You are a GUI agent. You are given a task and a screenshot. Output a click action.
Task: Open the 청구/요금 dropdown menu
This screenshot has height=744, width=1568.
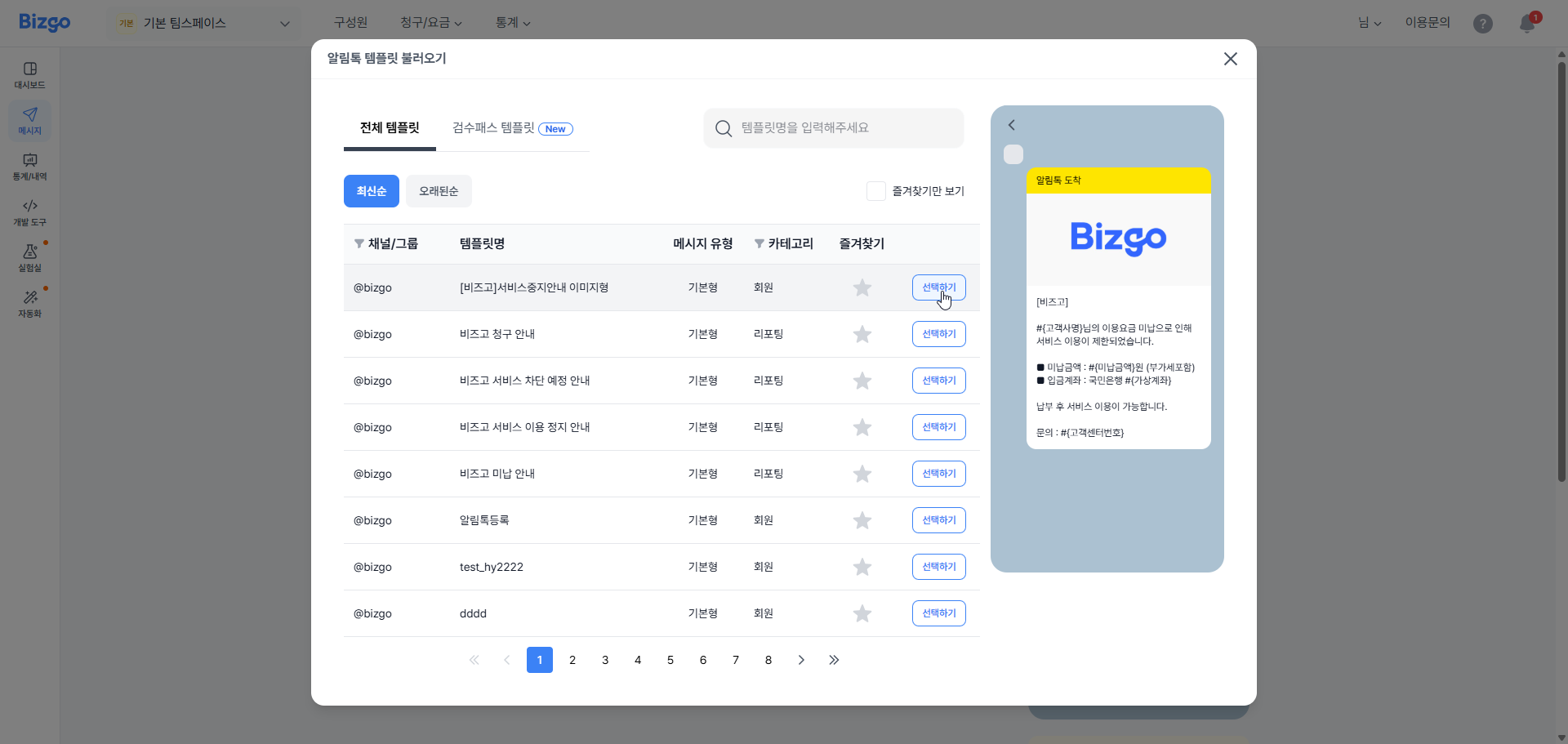click(x=430, y=22)
